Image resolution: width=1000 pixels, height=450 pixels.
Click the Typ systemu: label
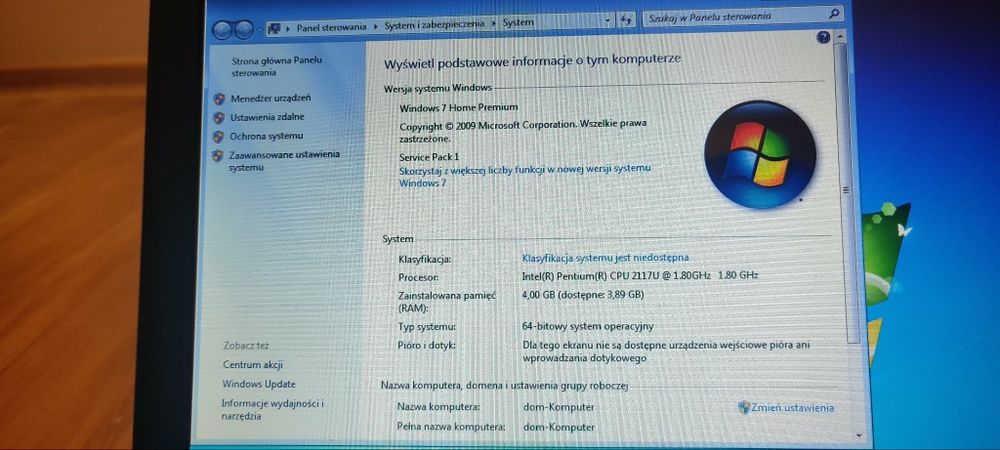427,327
